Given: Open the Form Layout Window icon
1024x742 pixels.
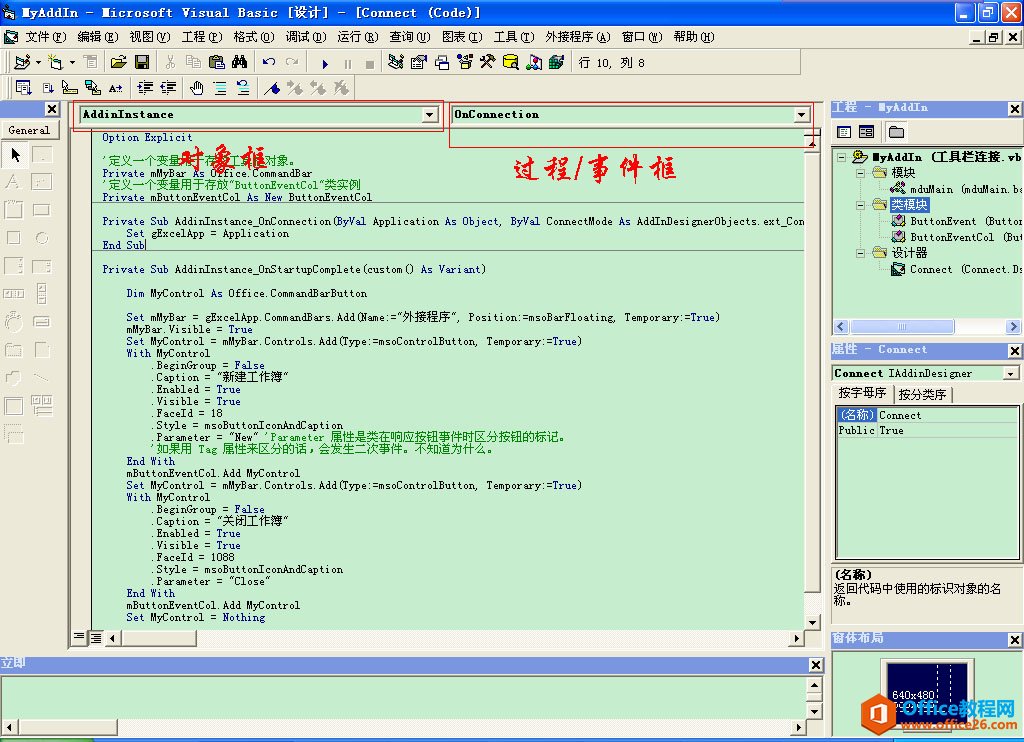Looking at the screenshot, I should point(442,62).
